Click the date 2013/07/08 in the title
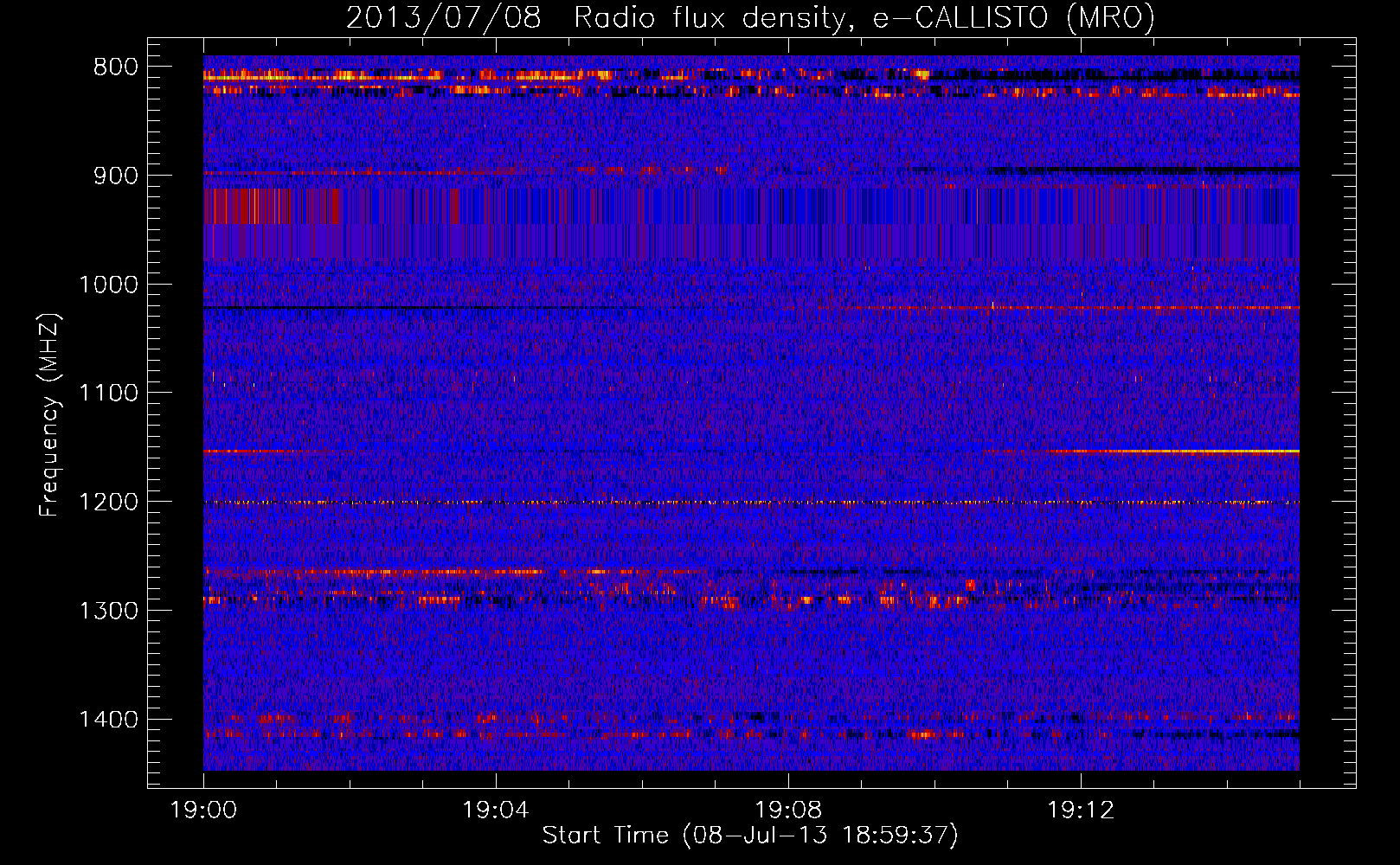Image resolution: width=1400 pixels, height=865 pixels. 444,17
